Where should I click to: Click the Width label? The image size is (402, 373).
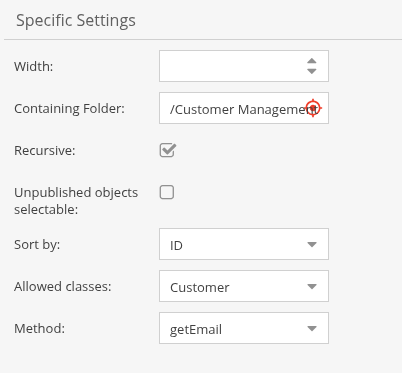(34, 66)
